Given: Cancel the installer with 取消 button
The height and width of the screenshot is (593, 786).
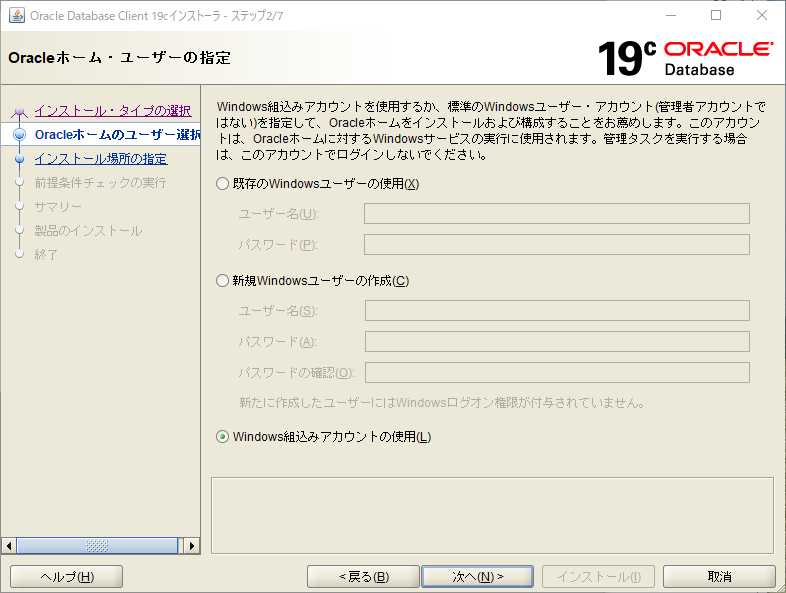Looking at the screenshot, I should pos(719,577).
